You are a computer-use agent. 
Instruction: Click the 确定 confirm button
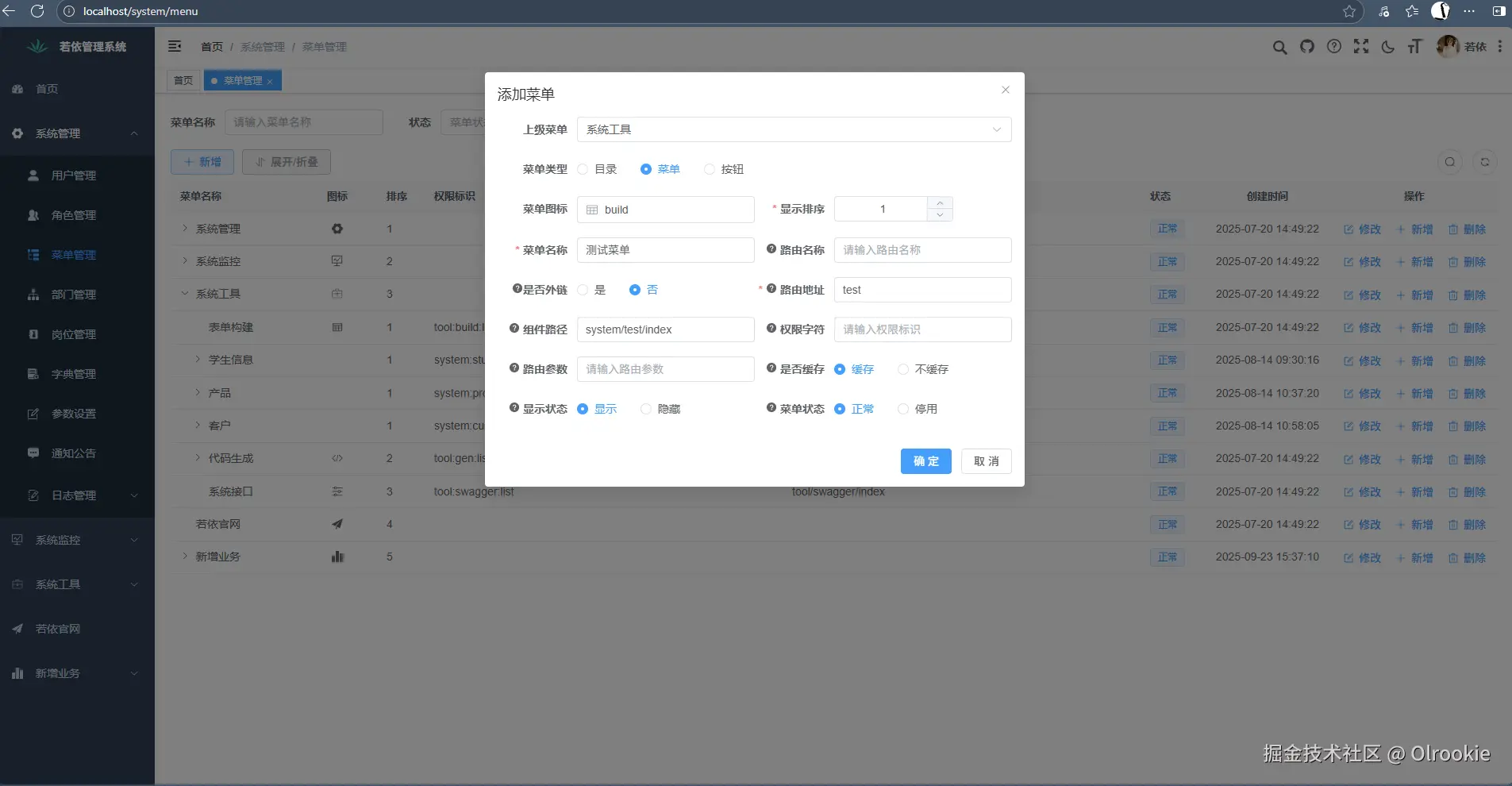[x=925, y=461]
